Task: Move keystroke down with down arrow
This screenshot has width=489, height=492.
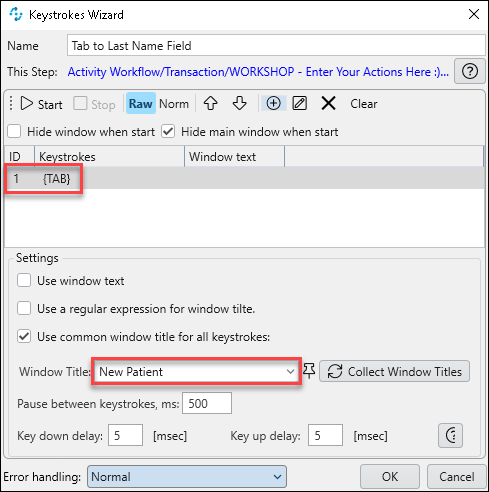Action: coord(240,103)
